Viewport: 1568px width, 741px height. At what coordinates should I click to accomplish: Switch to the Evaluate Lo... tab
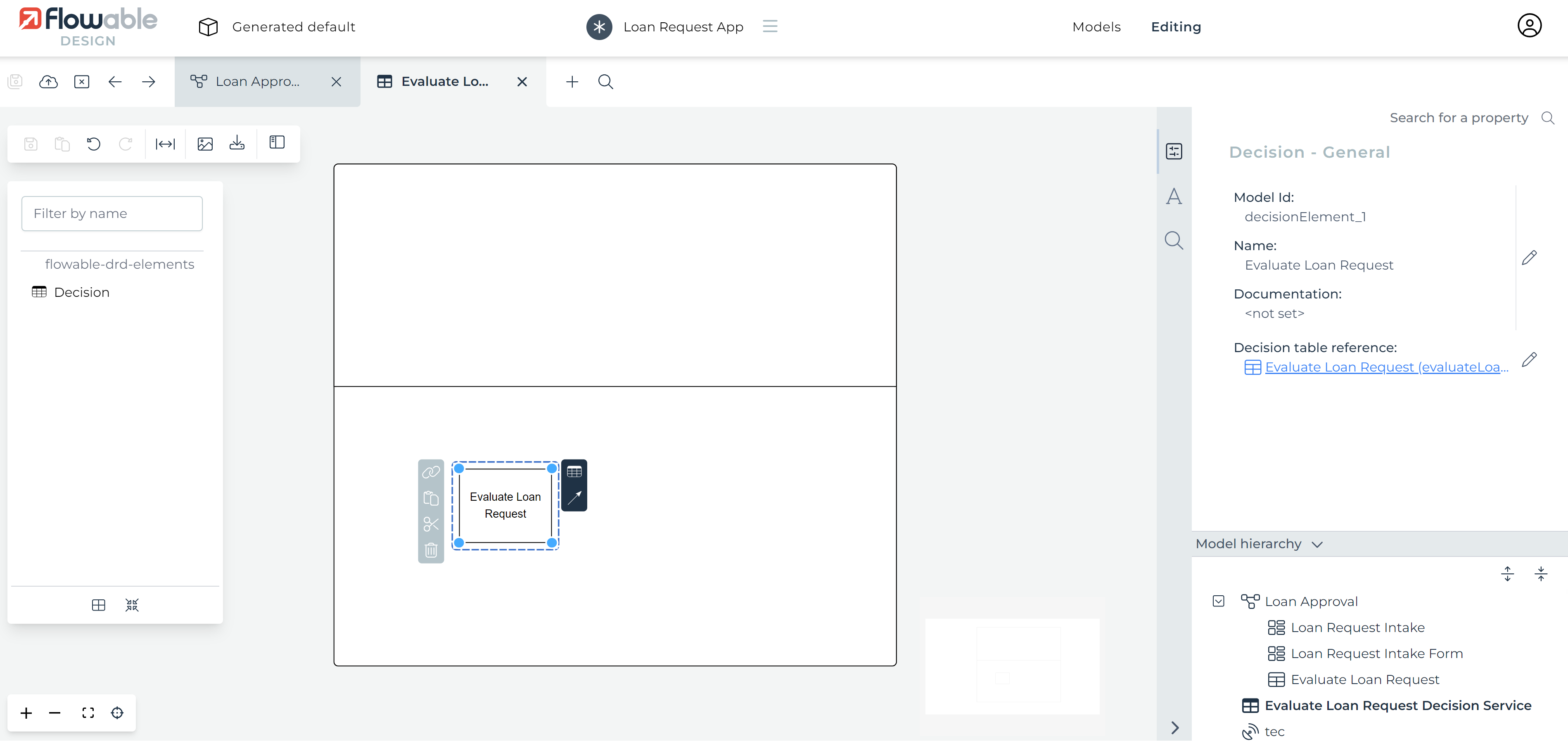tap(444, 81)
